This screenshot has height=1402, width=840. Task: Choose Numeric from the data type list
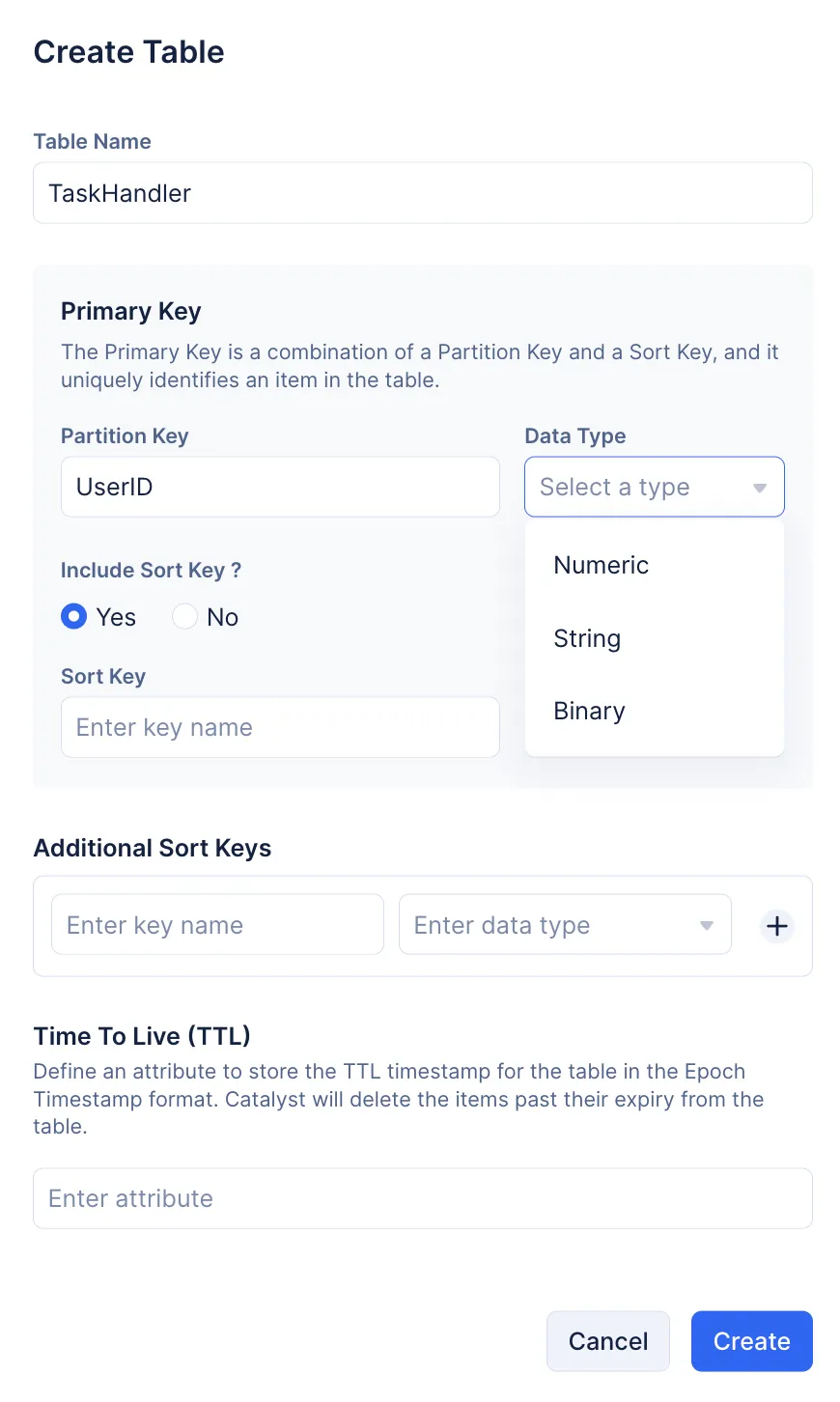pos(601,565)
